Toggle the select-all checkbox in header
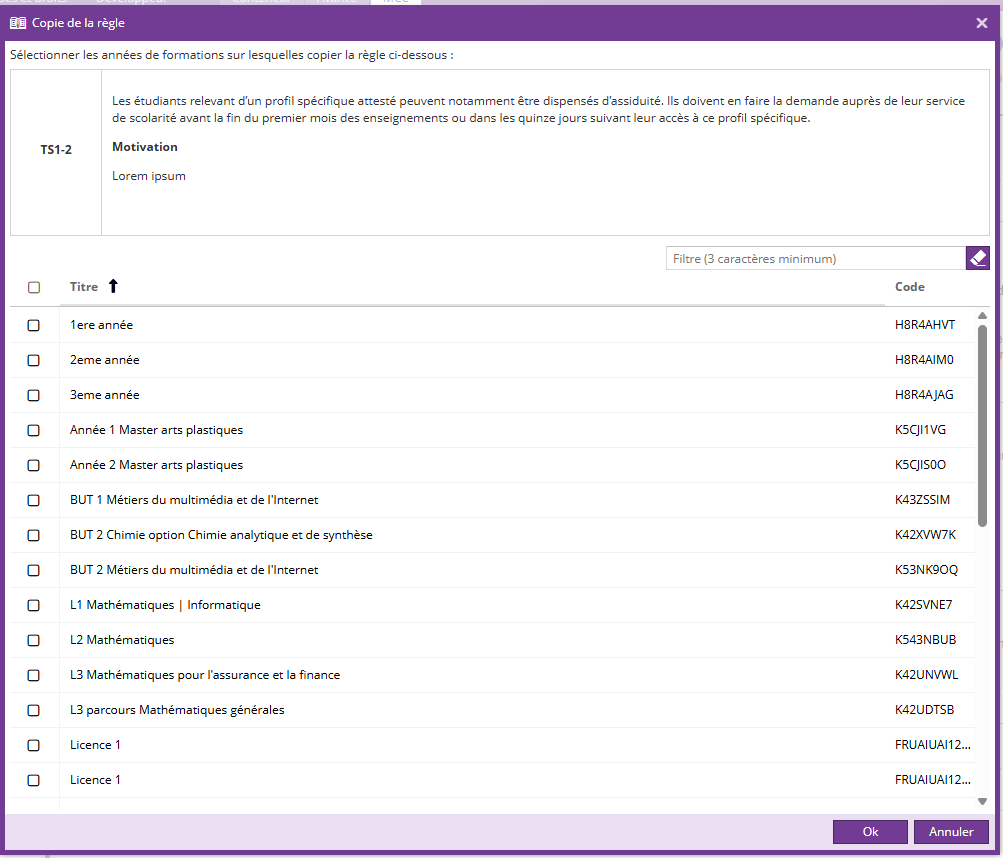The width and height of the screenshot is (1003, 858). tap(34, 288)
